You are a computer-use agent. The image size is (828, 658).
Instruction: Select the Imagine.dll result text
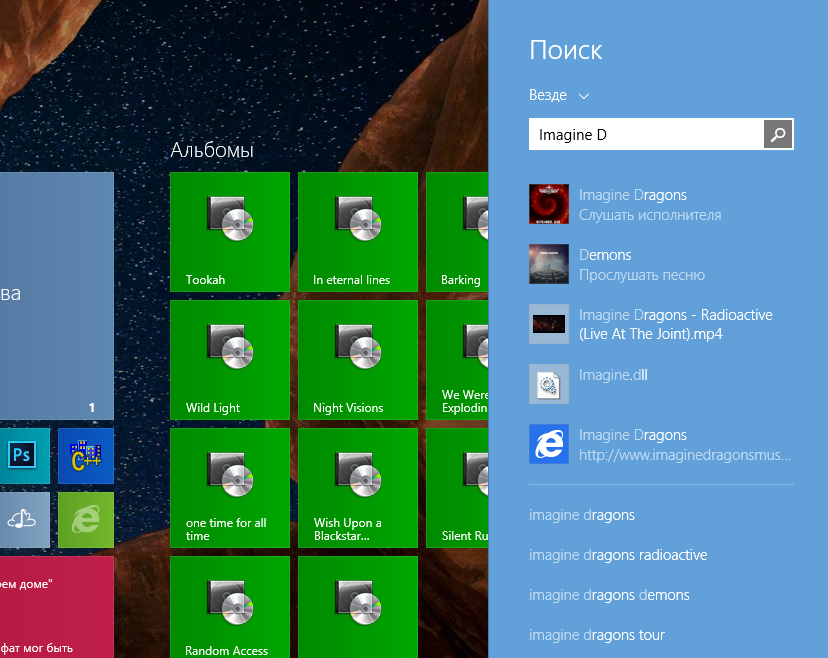click(x=613, y=375)
